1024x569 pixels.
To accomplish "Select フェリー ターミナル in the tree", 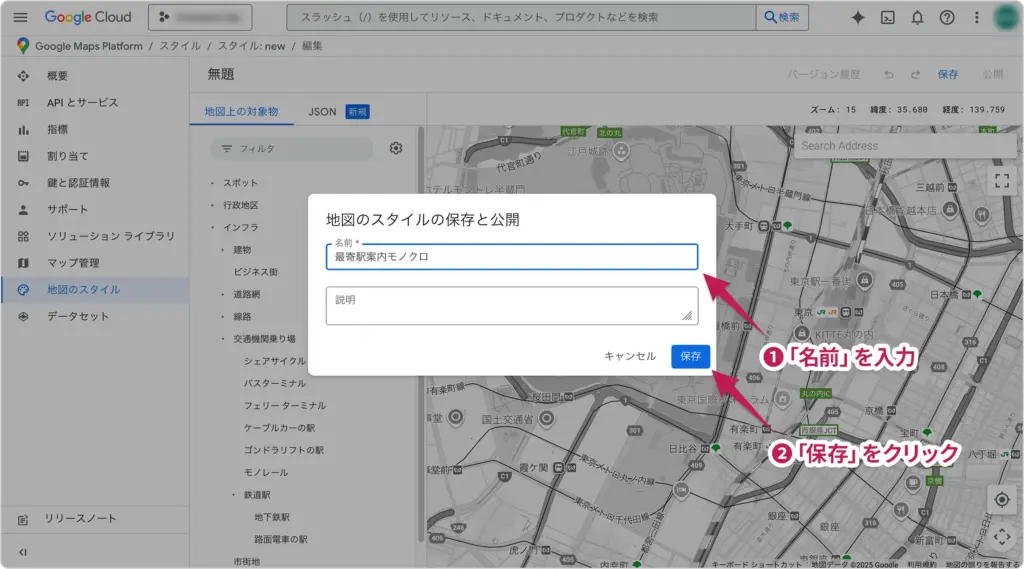I will (285, 406).
